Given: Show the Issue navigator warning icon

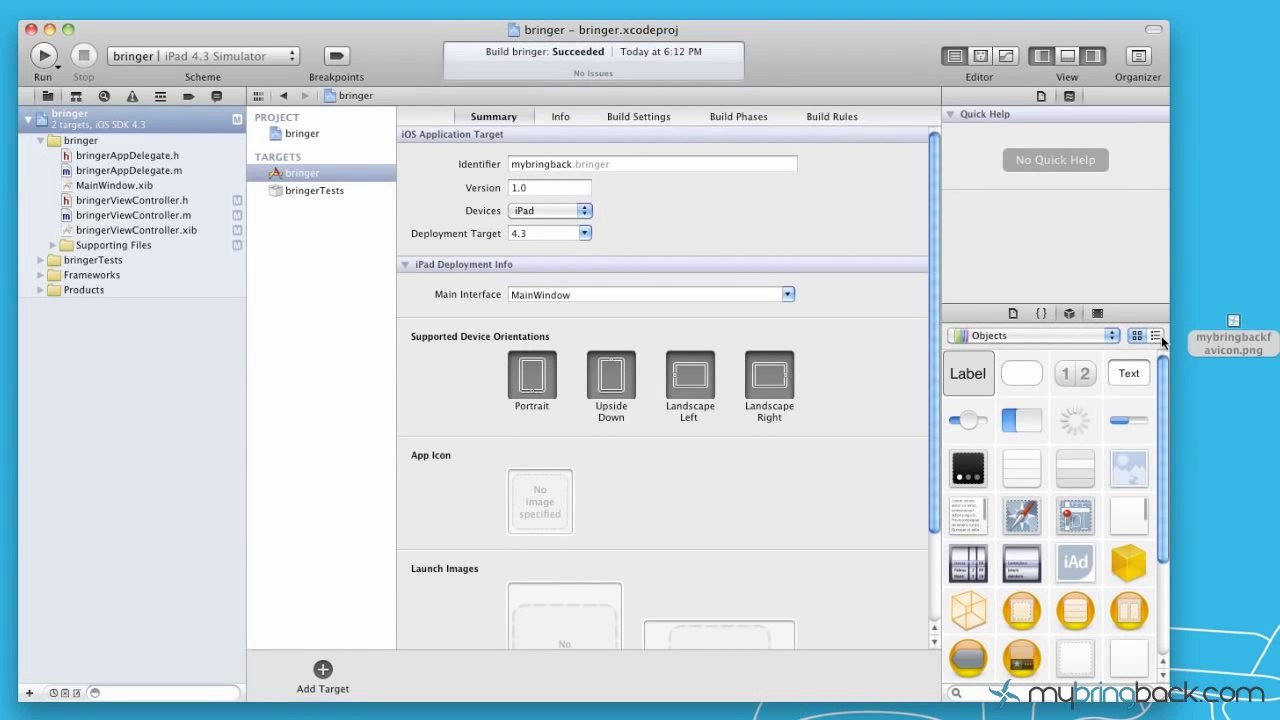Looking at the screenshot, I should (x=131, y=96).
